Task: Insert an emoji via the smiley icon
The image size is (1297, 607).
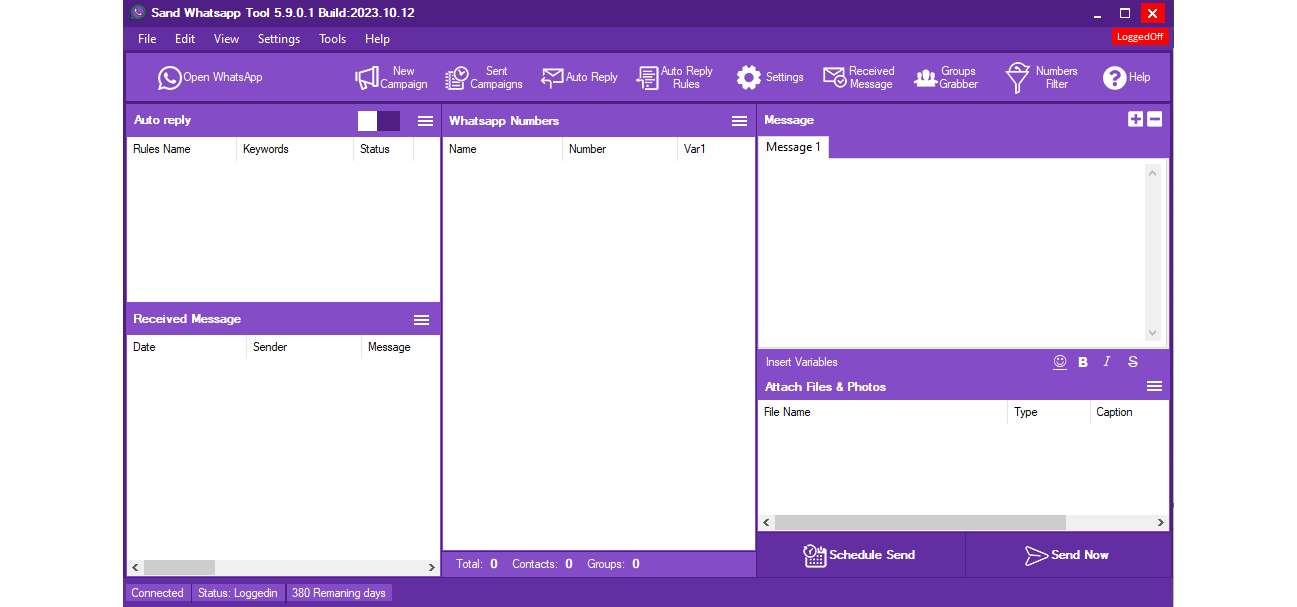Action: coord(1060,362)
